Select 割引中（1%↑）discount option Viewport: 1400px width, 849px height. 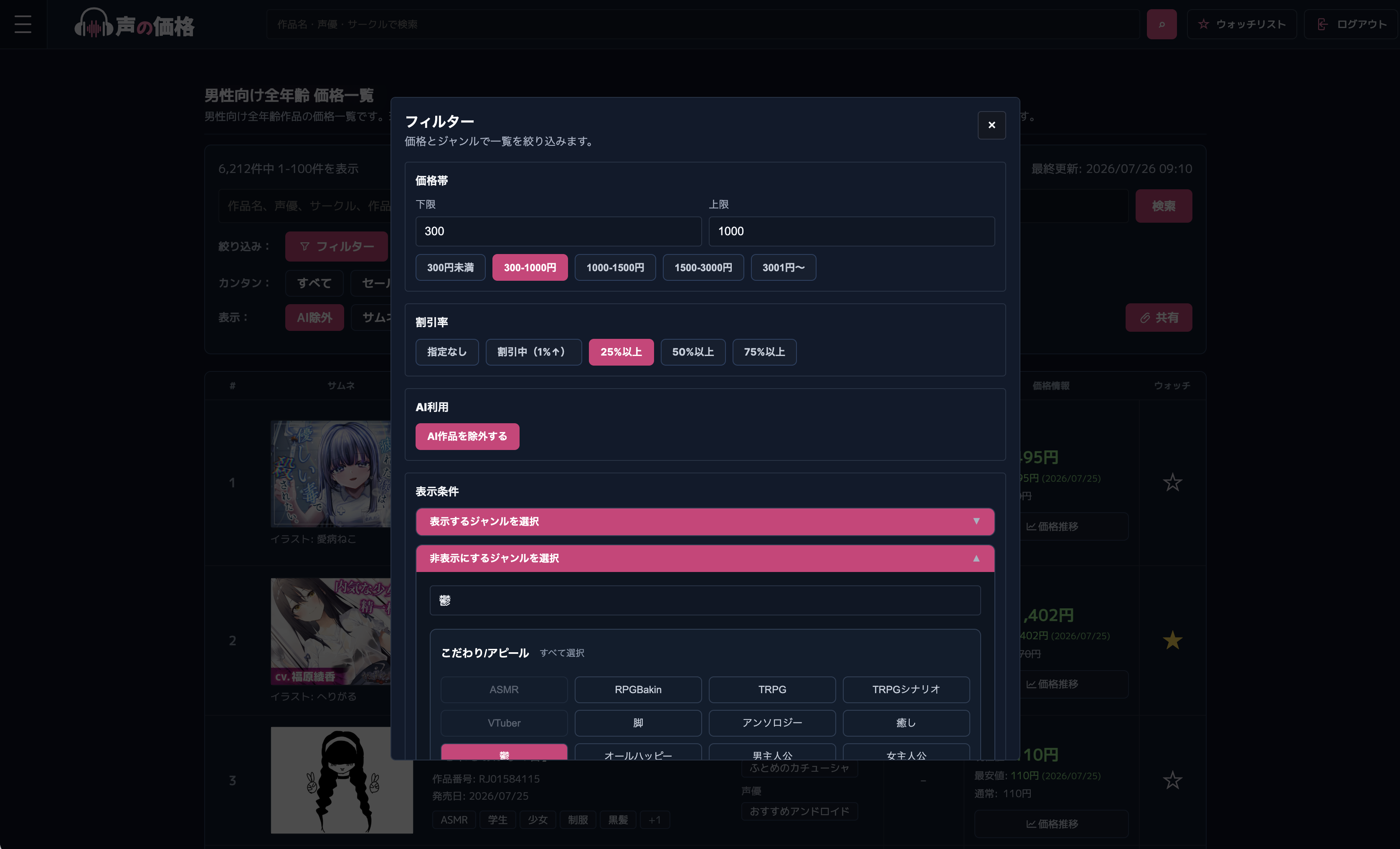click(x=533, y=352)
